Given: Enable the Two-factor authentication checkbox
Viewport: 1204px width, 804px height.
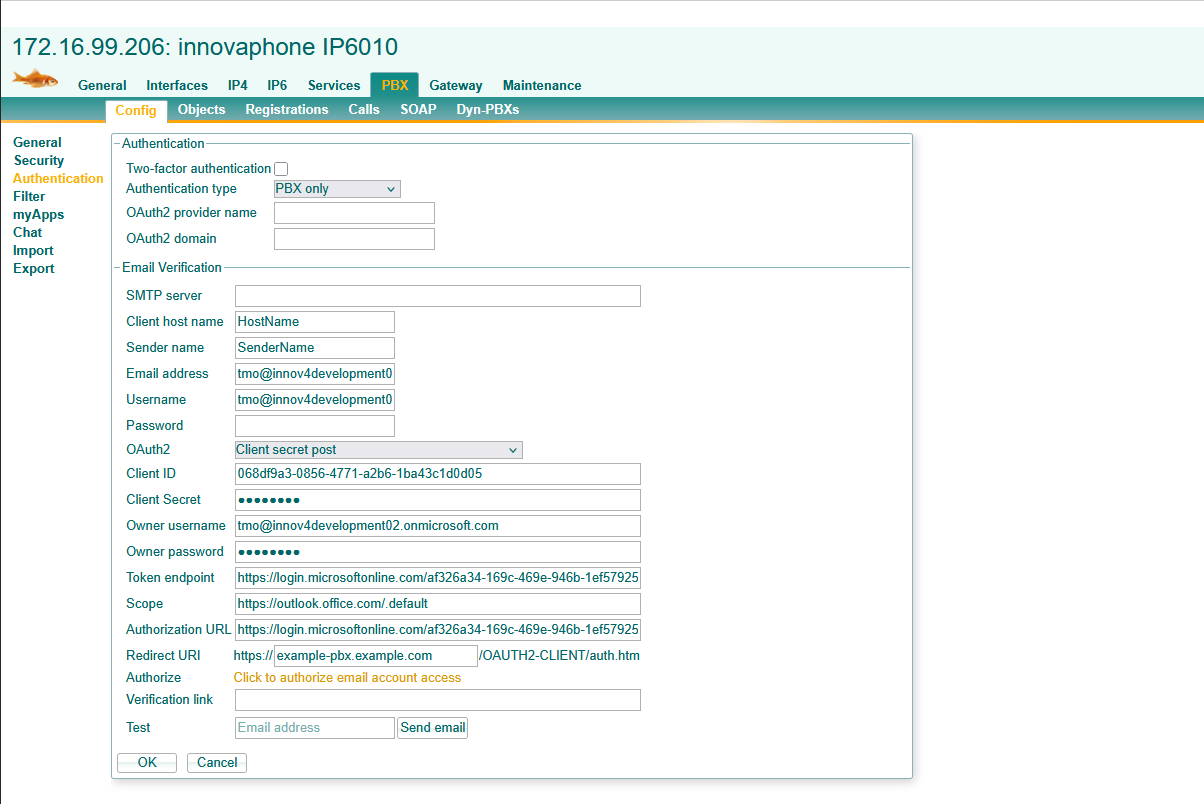Looking at the screenshot, I should pyautogui.click(x=281, y=169).
